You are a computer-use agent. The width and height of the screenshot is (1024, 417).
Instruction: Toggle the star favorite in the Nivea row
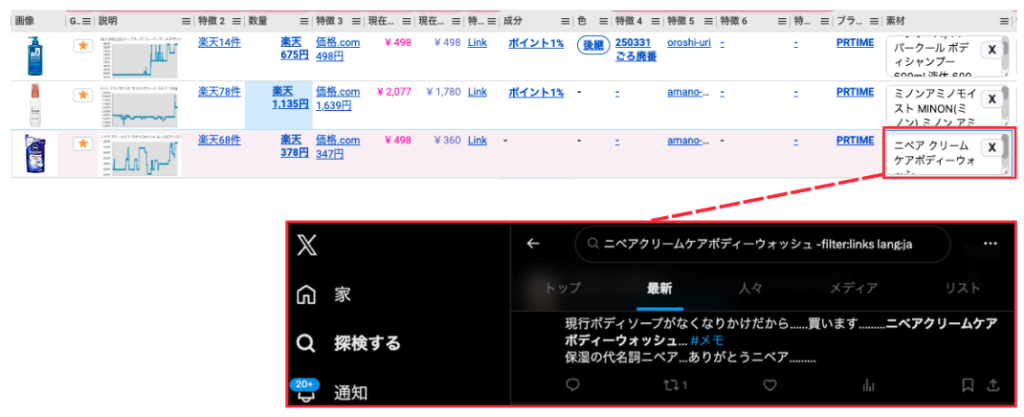[x=83, y=143]
